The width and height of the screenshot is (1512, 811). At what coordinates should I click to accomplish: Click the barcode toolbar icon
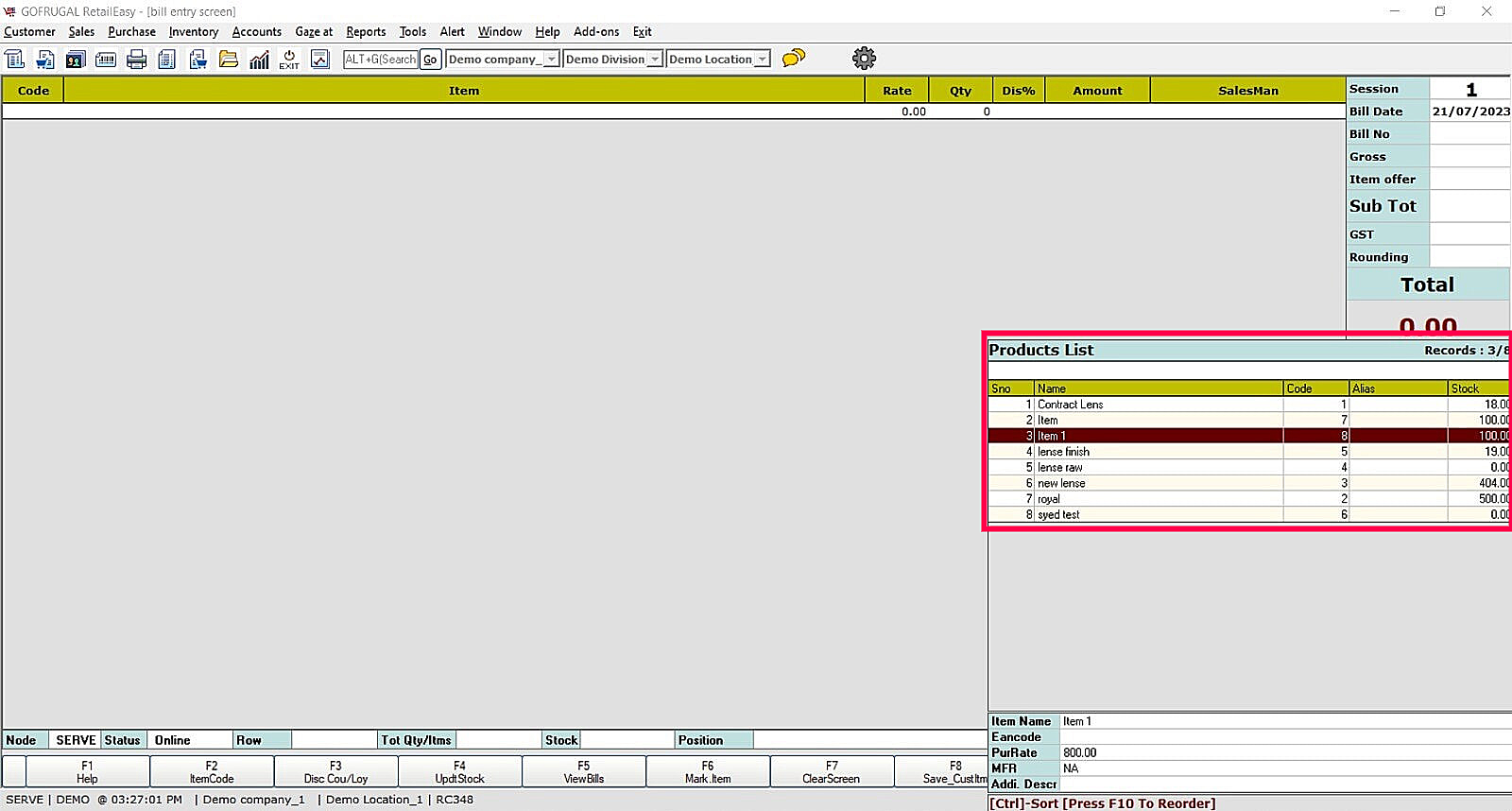click(x=106, y=60)
